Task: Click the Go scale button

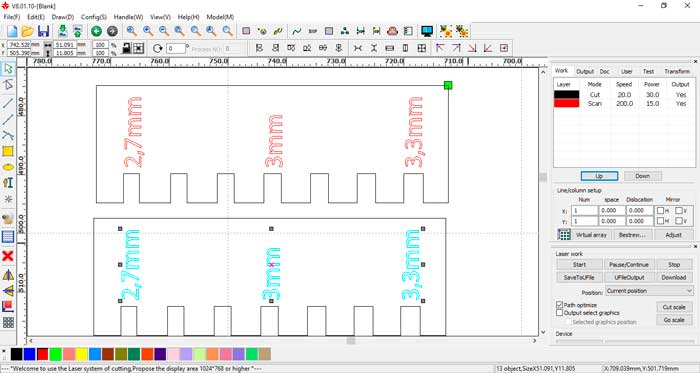Action: pos(674,320)
